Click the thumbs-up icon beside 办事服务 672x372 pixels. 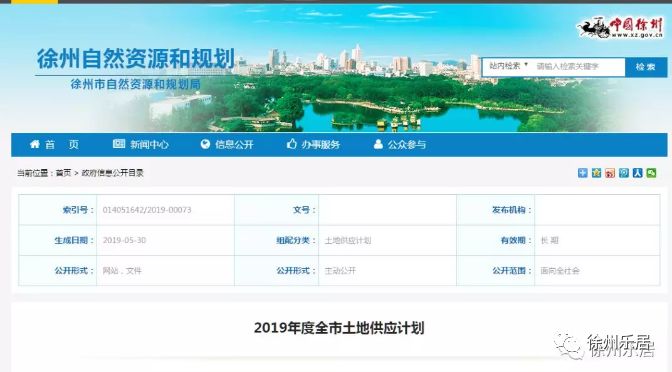(x=292, y=144)
